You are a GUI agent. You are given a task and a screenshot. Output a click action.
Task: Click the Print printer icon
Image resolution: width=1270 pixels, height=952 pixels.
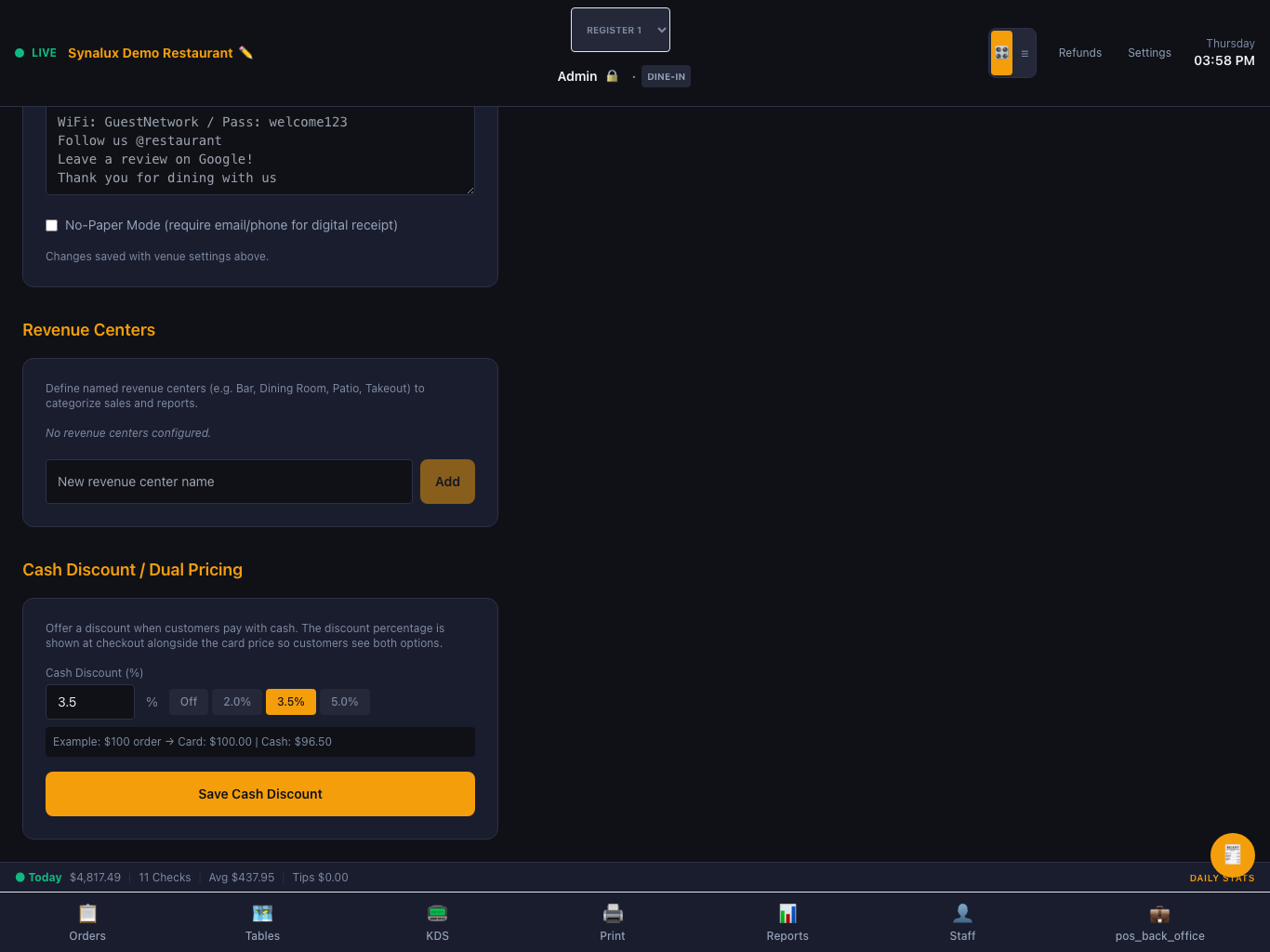[x=613, y=913]
